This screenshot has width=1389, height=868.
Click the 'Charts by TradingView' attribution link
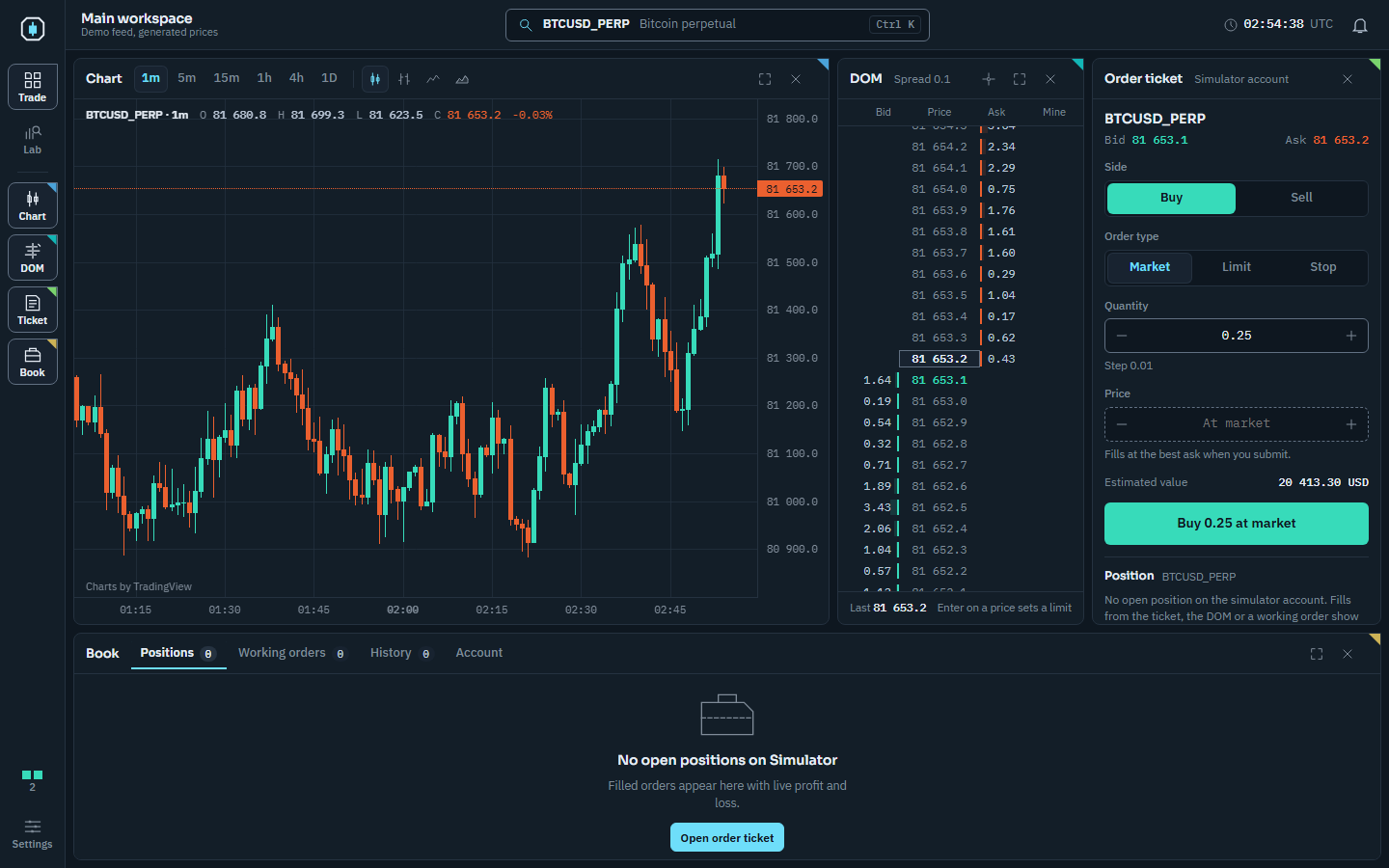point(139,586)
